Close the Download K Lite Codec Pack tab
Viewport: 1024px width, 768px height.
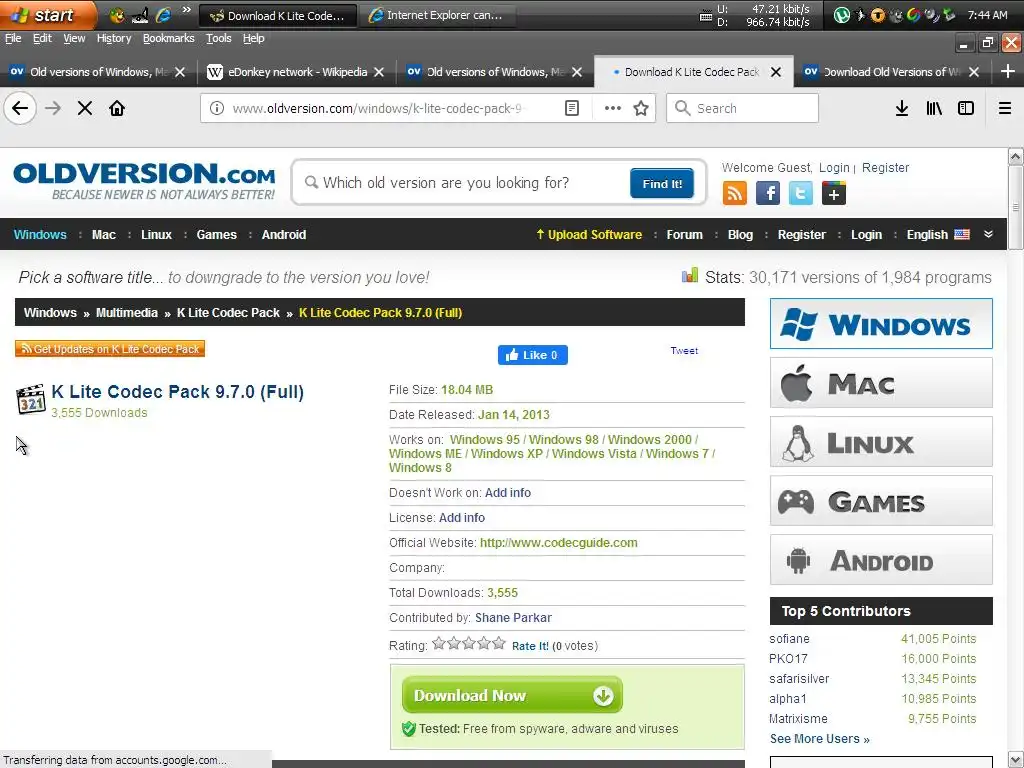[x=776, y=72]
